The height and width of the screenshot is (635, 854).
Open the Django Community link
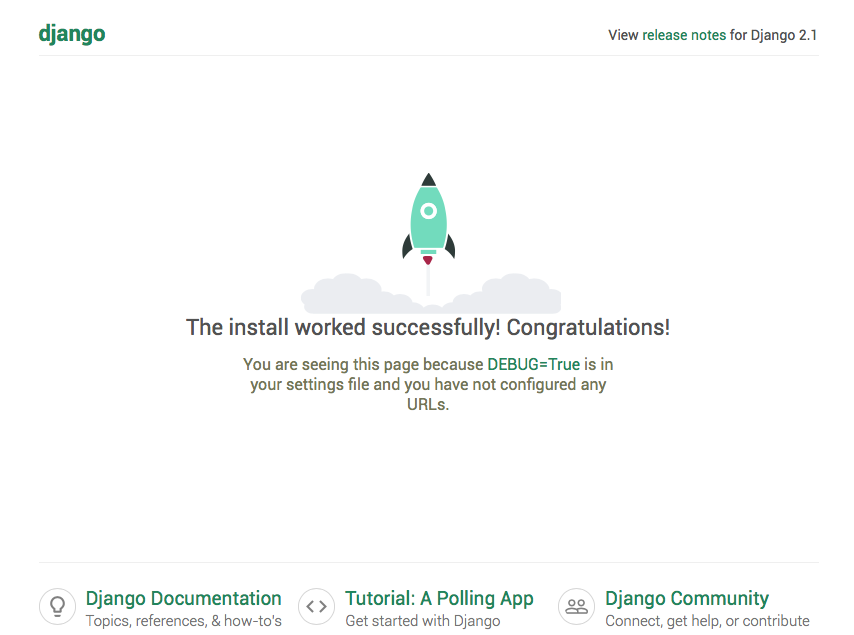(x=686, y=598)
